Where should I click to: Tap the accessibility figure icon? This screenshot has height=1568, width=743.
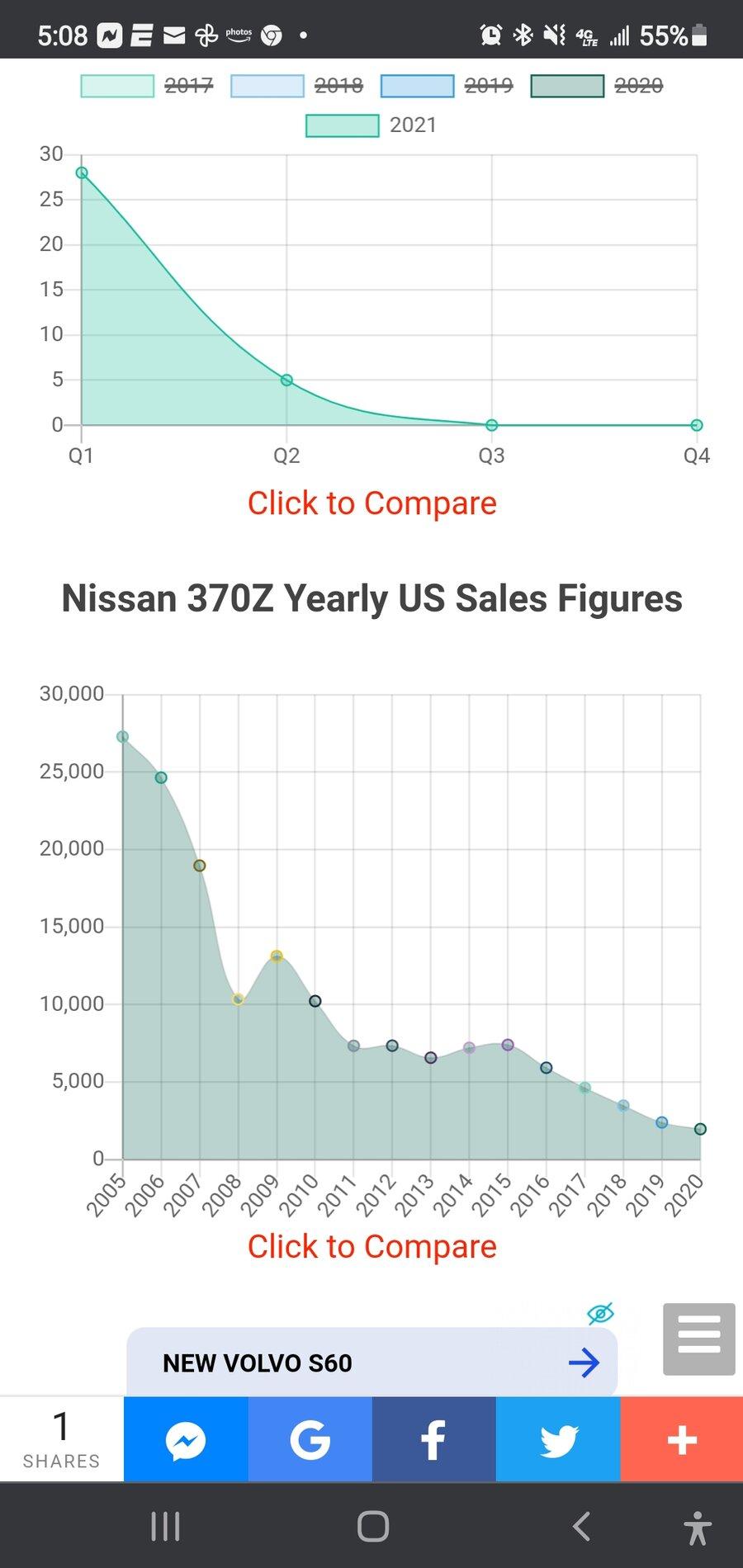coord(698,1528)
